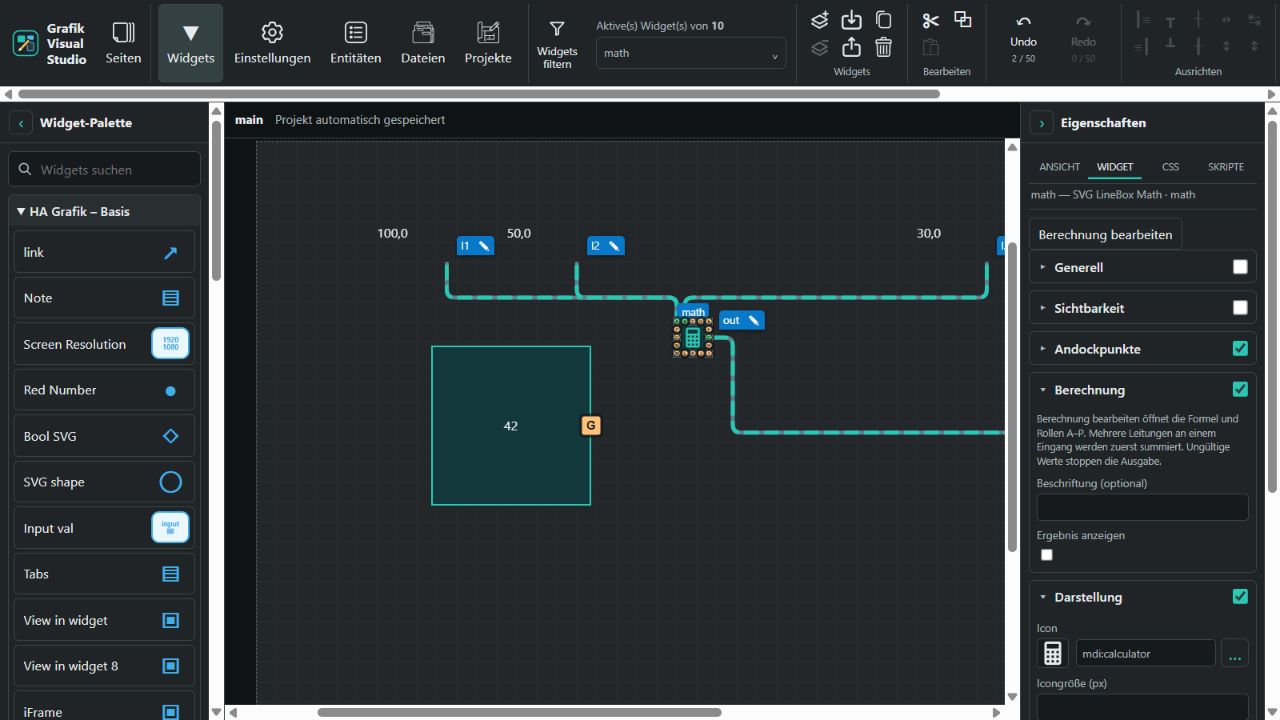Viewport: 1280px width, 720px height.
Task: Switch to the CSS tab
Action: (1170, 167)
